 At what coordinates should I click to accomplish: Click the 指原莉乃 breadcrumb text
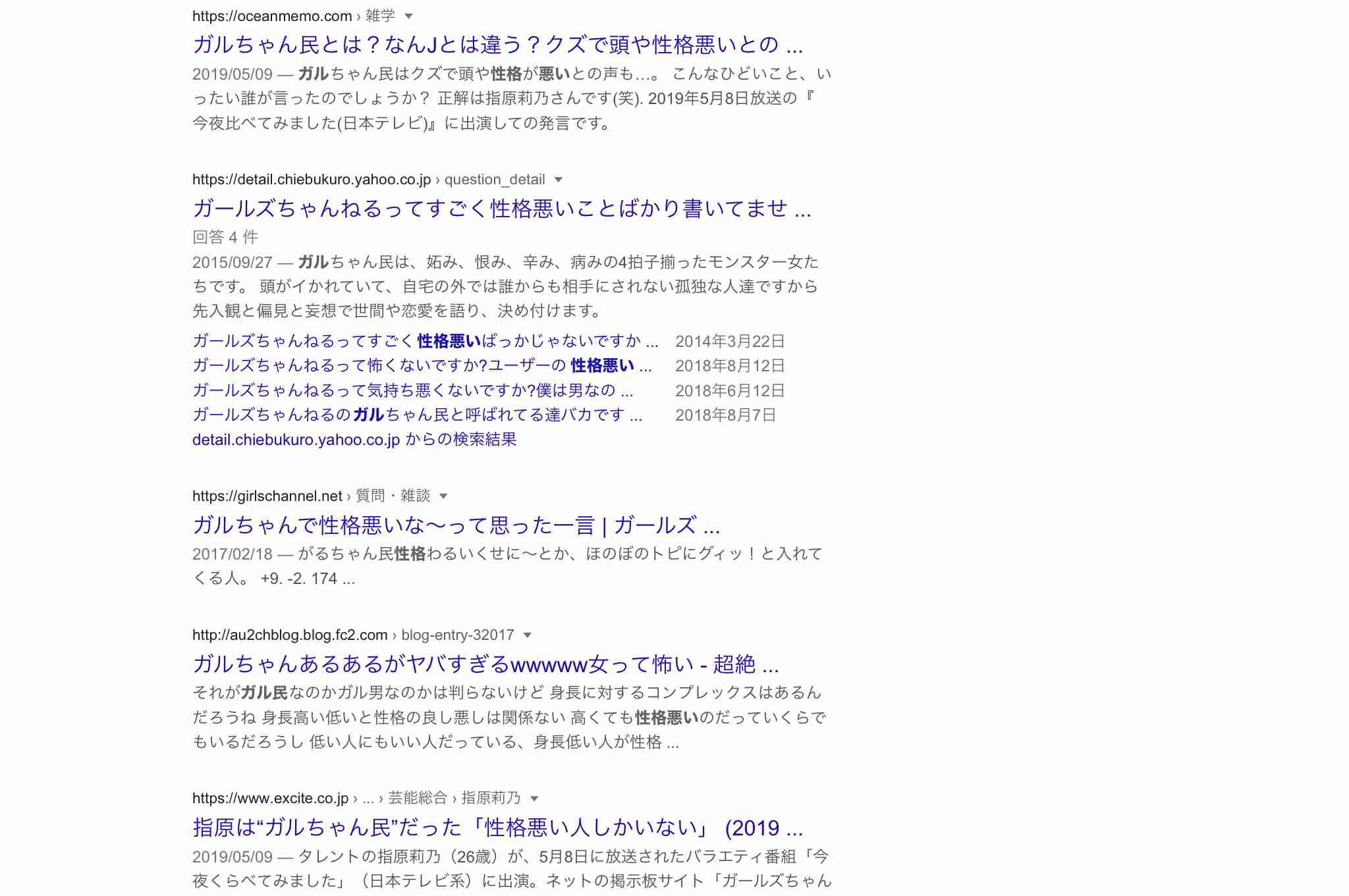pos(491,799)
